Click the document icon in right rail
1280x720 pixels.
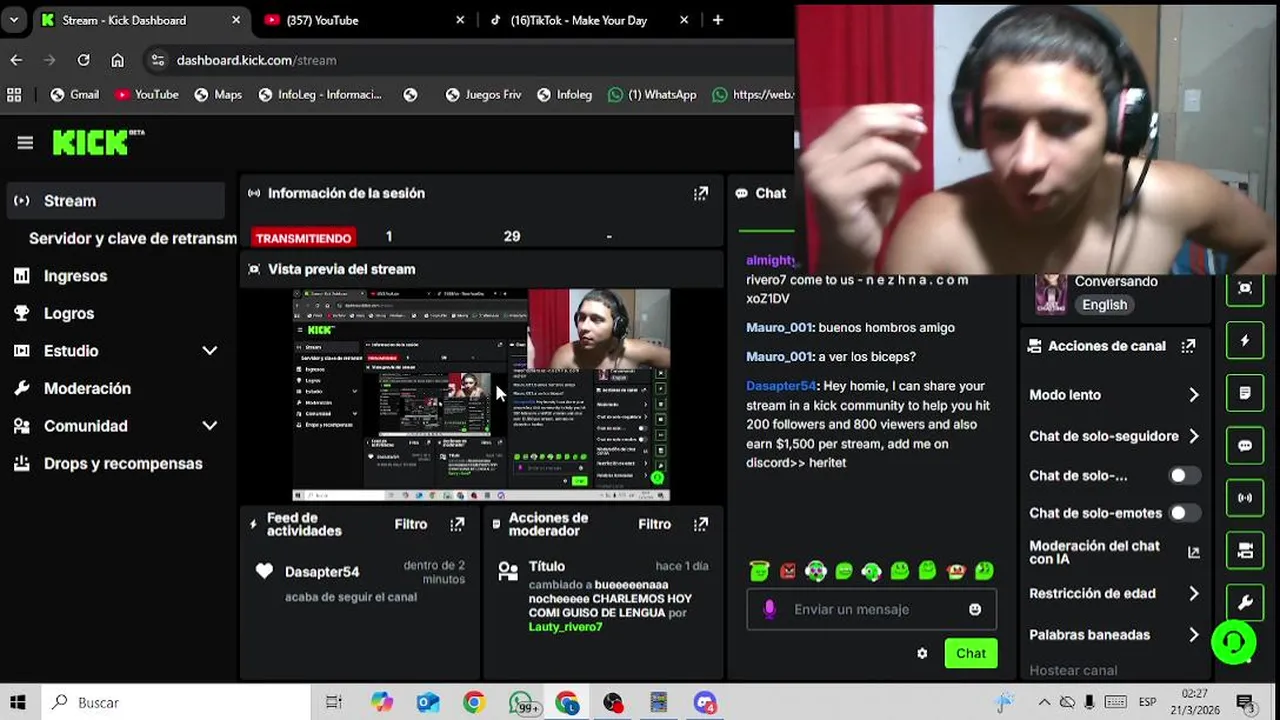click(x=1245, y=393)
